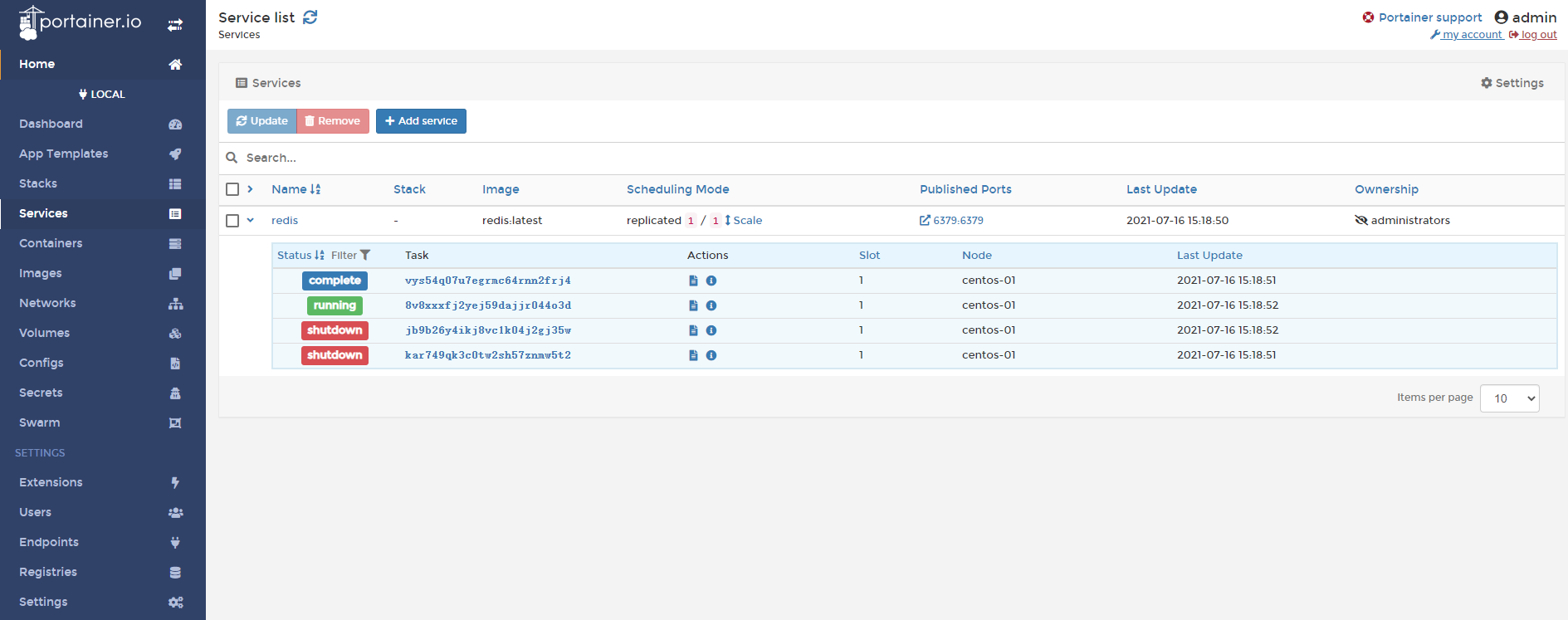Tick the select-all services checkbox
The image size is (1568, 620).
click(232, 189)
